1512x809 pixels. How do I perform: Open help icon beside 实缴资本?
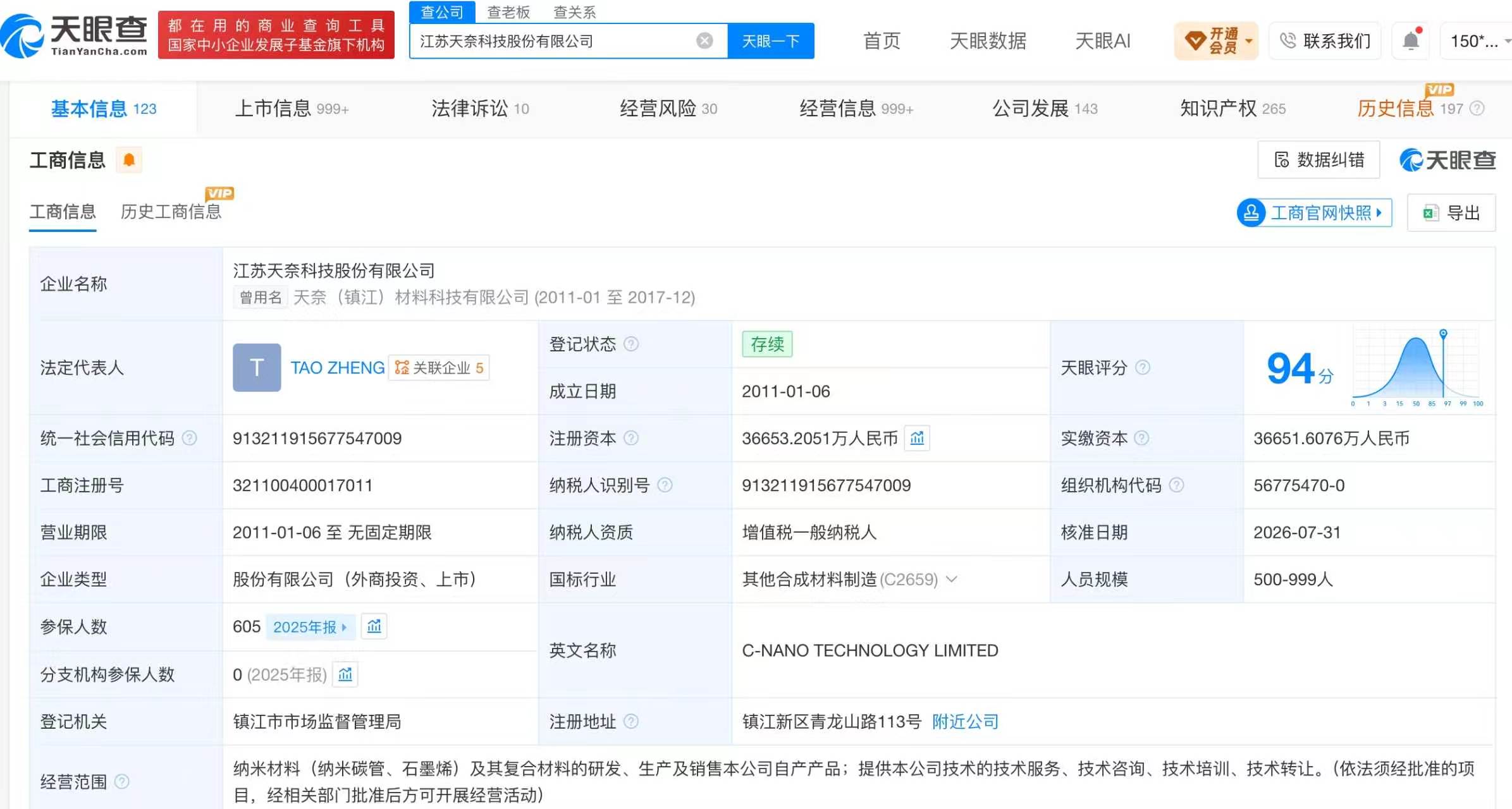point(1141,438)
